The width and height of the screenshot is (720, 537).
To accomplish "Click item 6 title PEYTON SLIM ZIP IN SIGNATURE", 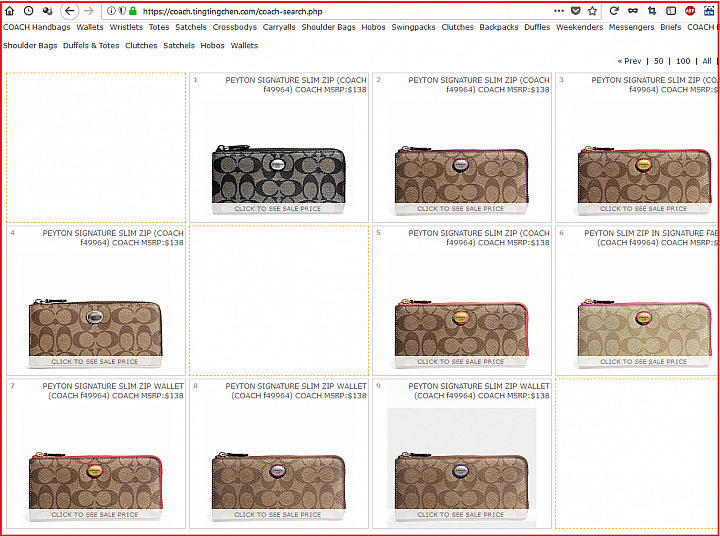I will 650,237.
